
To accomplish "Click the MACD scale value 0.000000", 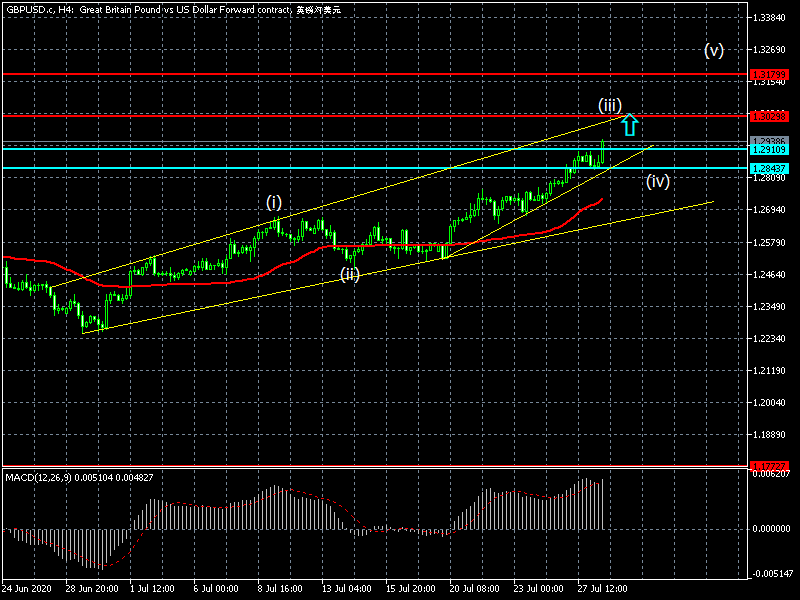I will [x=771, y=529].
